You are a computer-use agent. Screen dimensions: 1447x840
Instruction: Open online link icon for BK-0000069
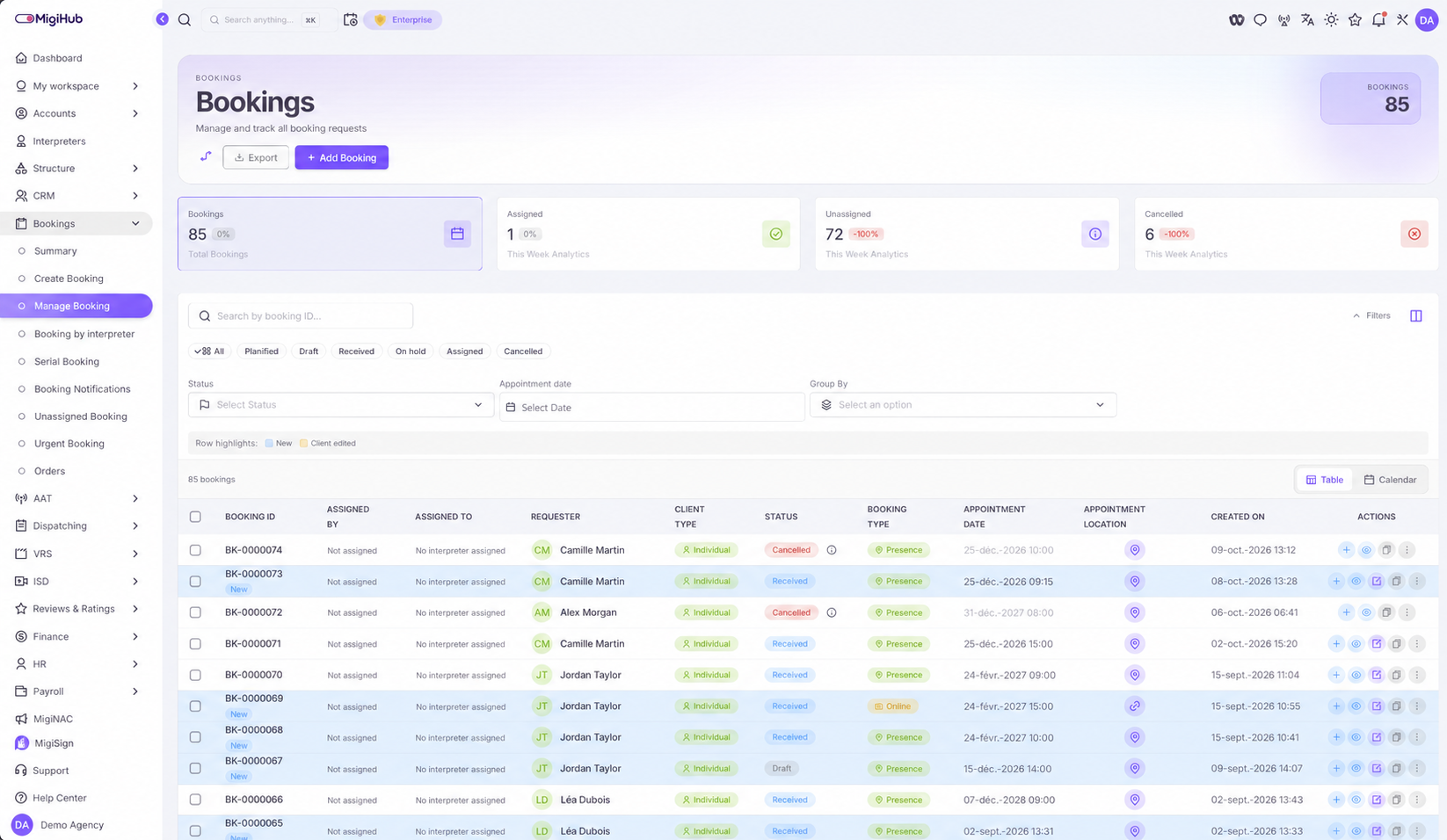pyautogui.click(x=1135, y=706)
